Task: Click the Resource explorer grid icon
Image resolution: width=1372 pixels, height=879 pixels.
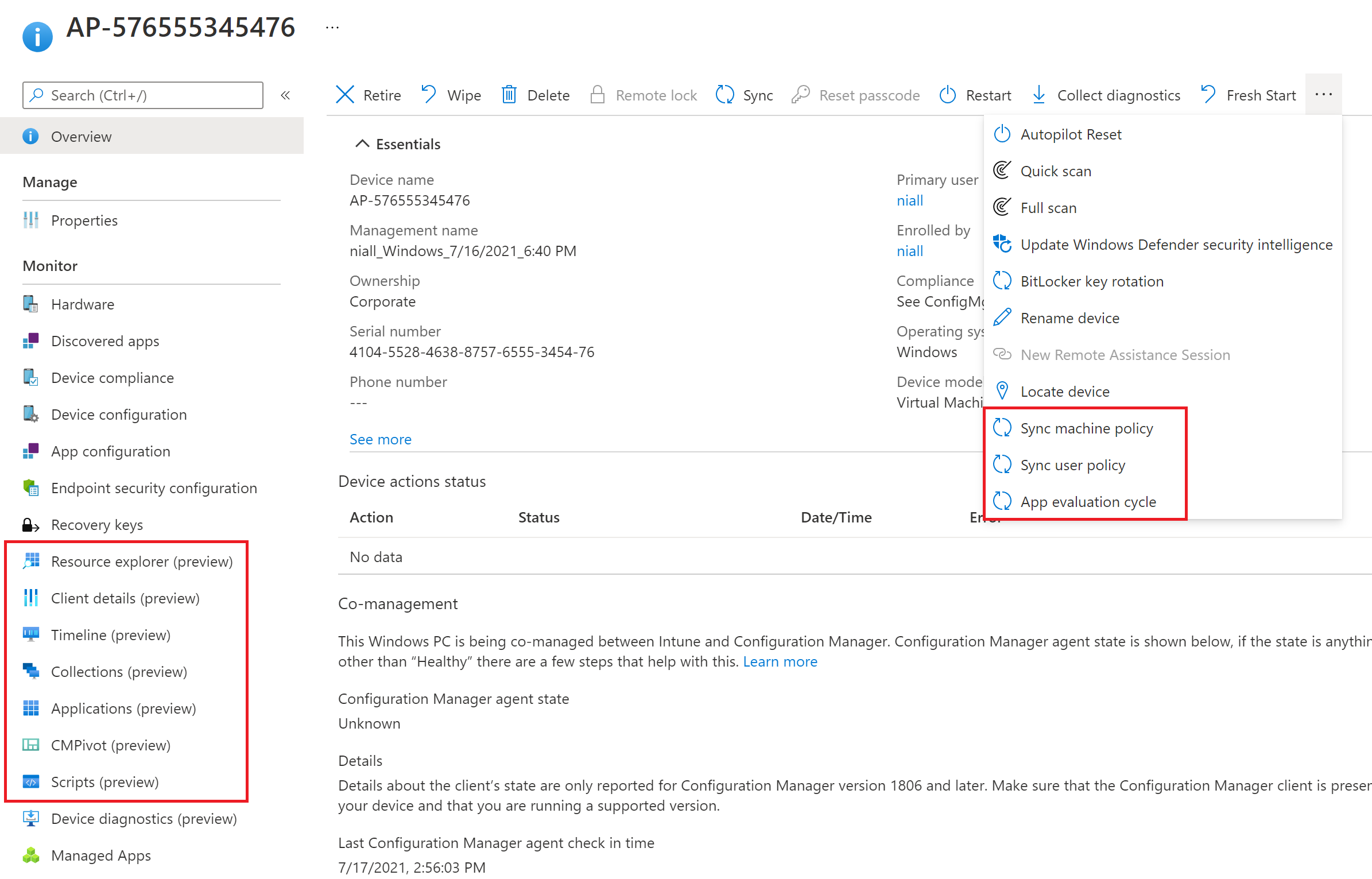Action: [x=31, y=561]
